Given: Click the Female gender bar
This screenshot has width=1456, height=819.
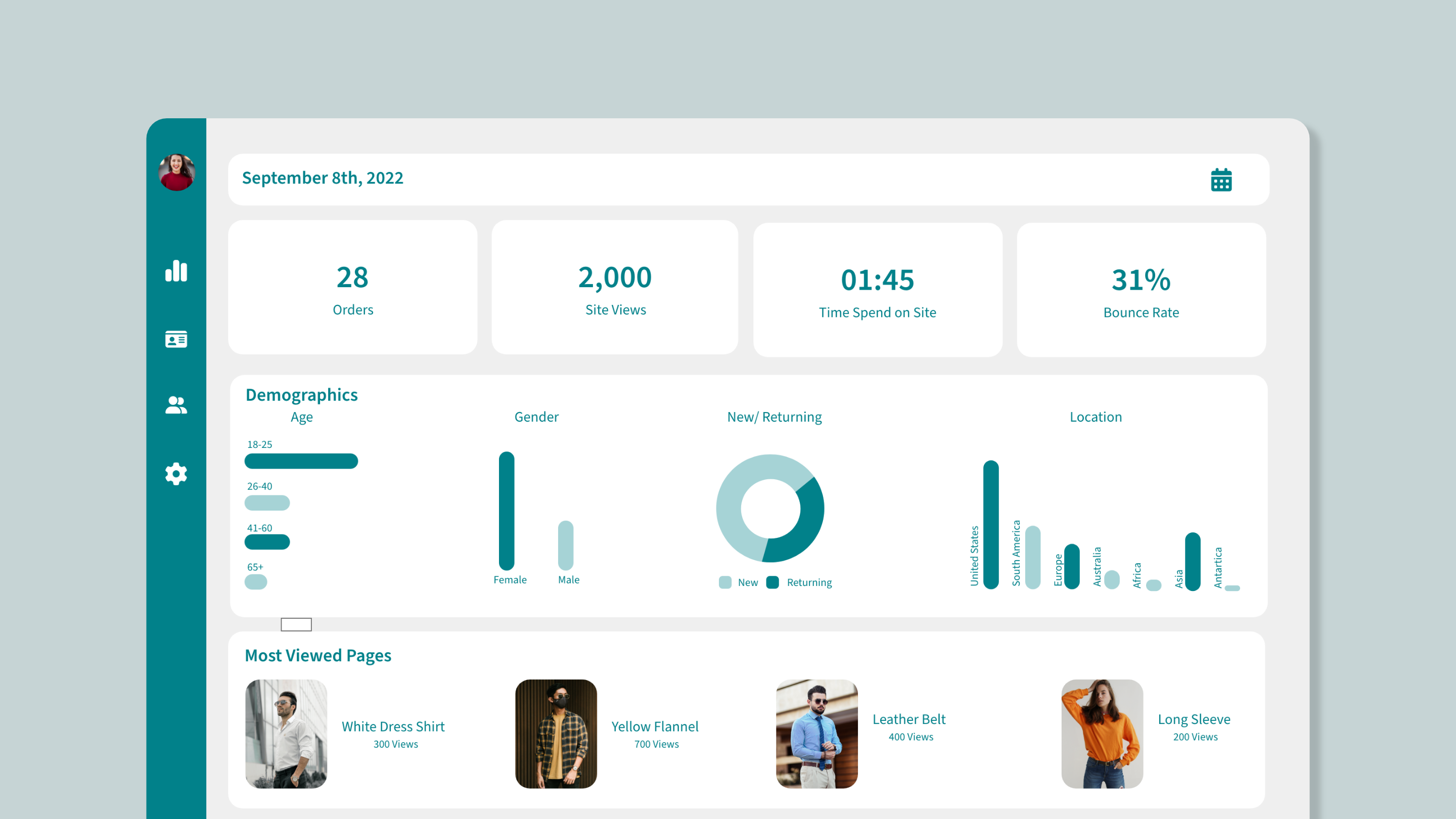Looking at the screenshot, I should [x=507, y=511].
